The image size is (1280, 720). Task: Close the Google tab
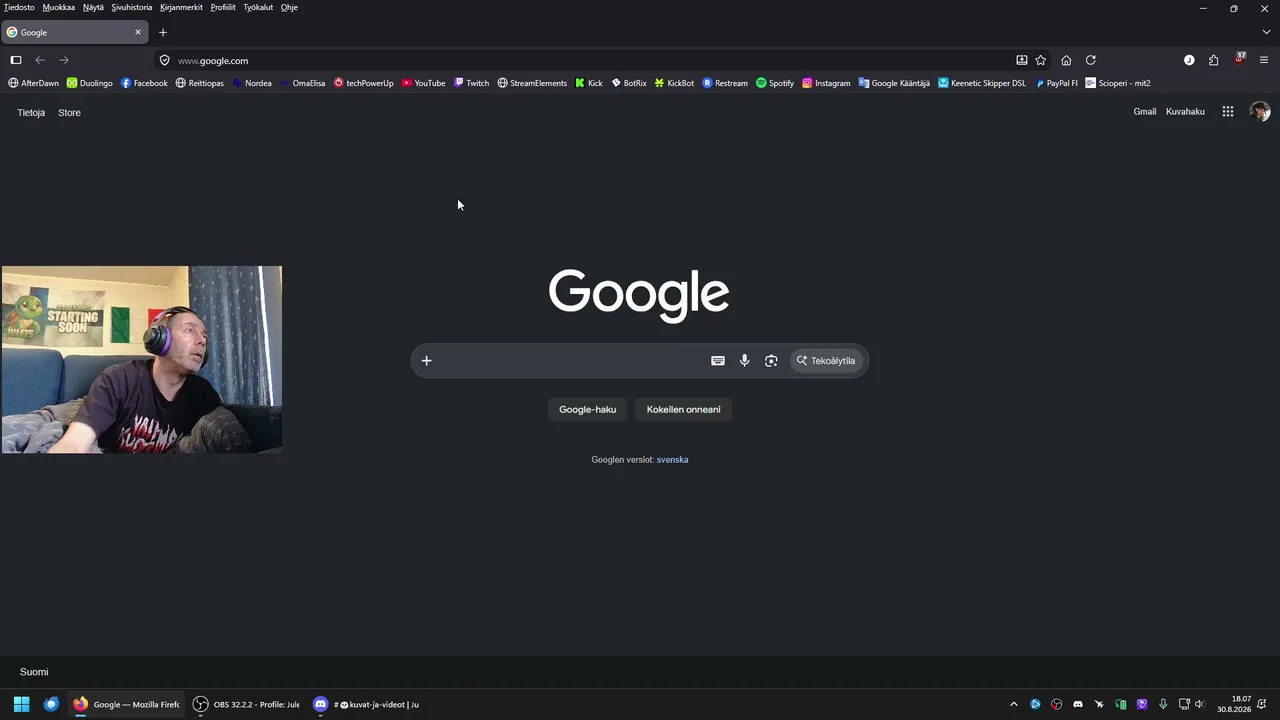pos(138,32)
